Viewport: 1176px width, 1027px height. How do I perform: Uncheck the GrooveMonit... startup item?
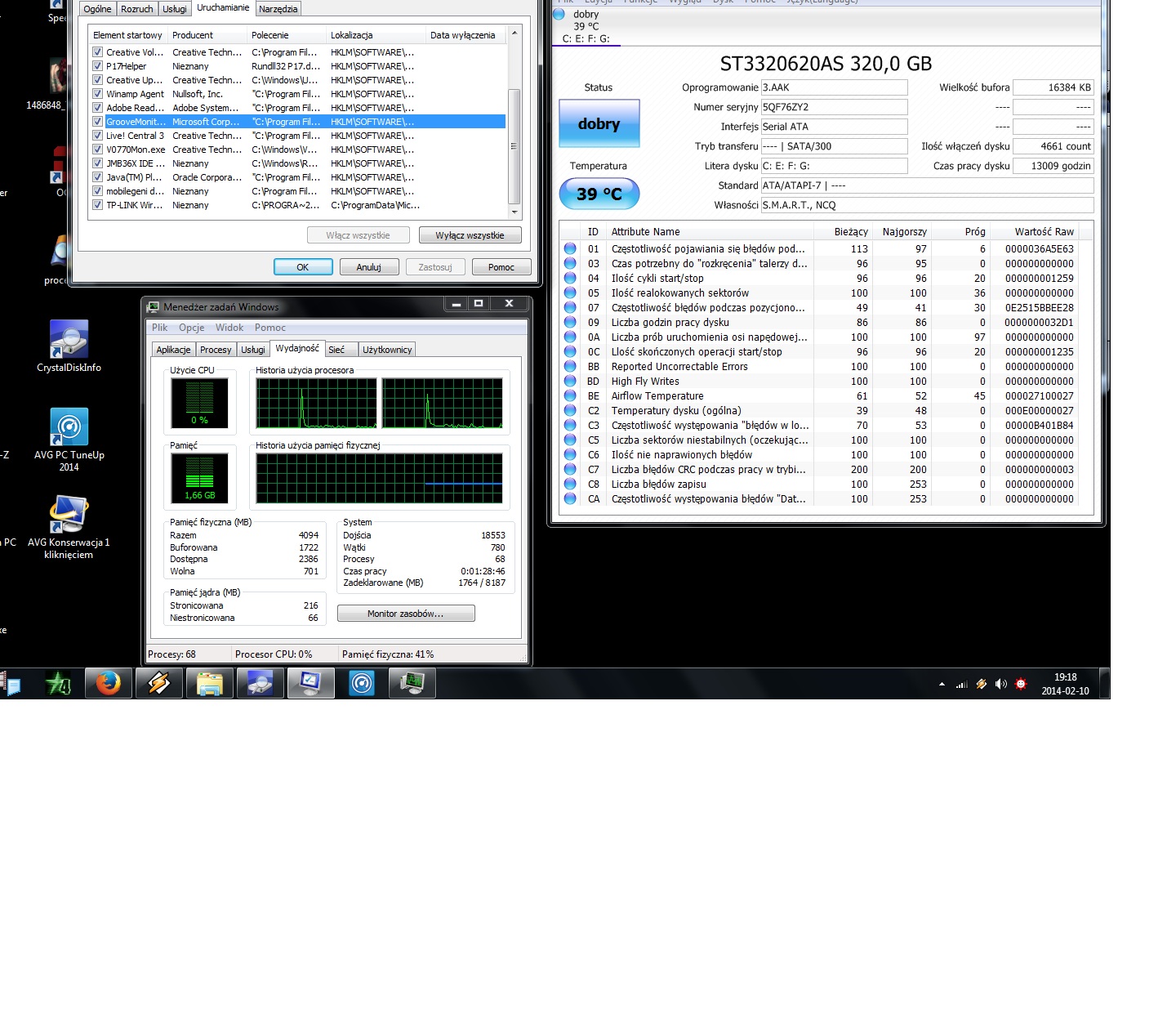(x=97, y=122)
